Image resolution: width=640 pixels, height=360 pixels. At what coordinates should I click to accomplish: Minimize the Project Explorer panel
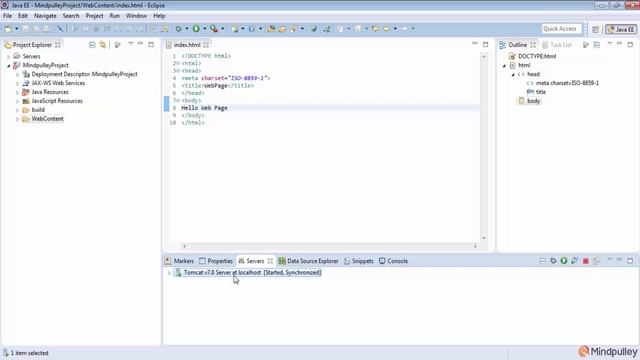[x=140, y=44]
